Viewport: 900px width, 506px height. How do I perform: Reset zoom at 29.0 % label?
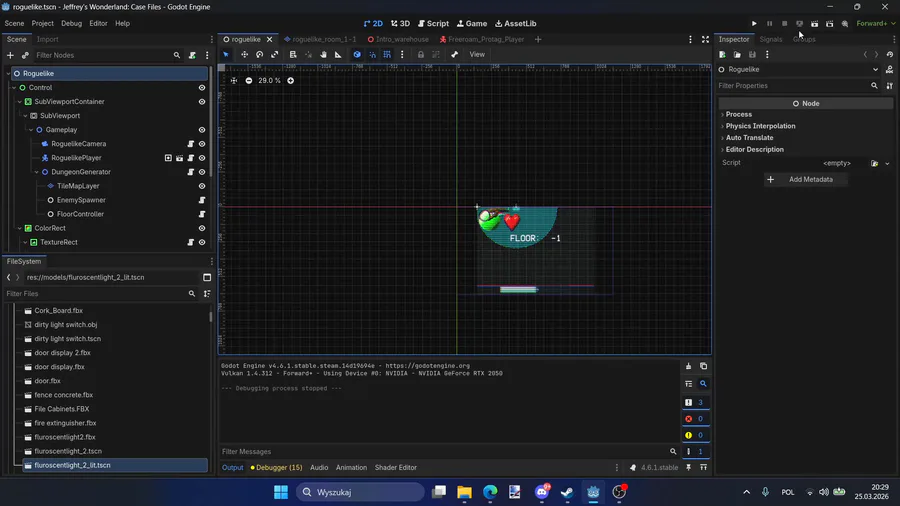[x=269, y=80]
